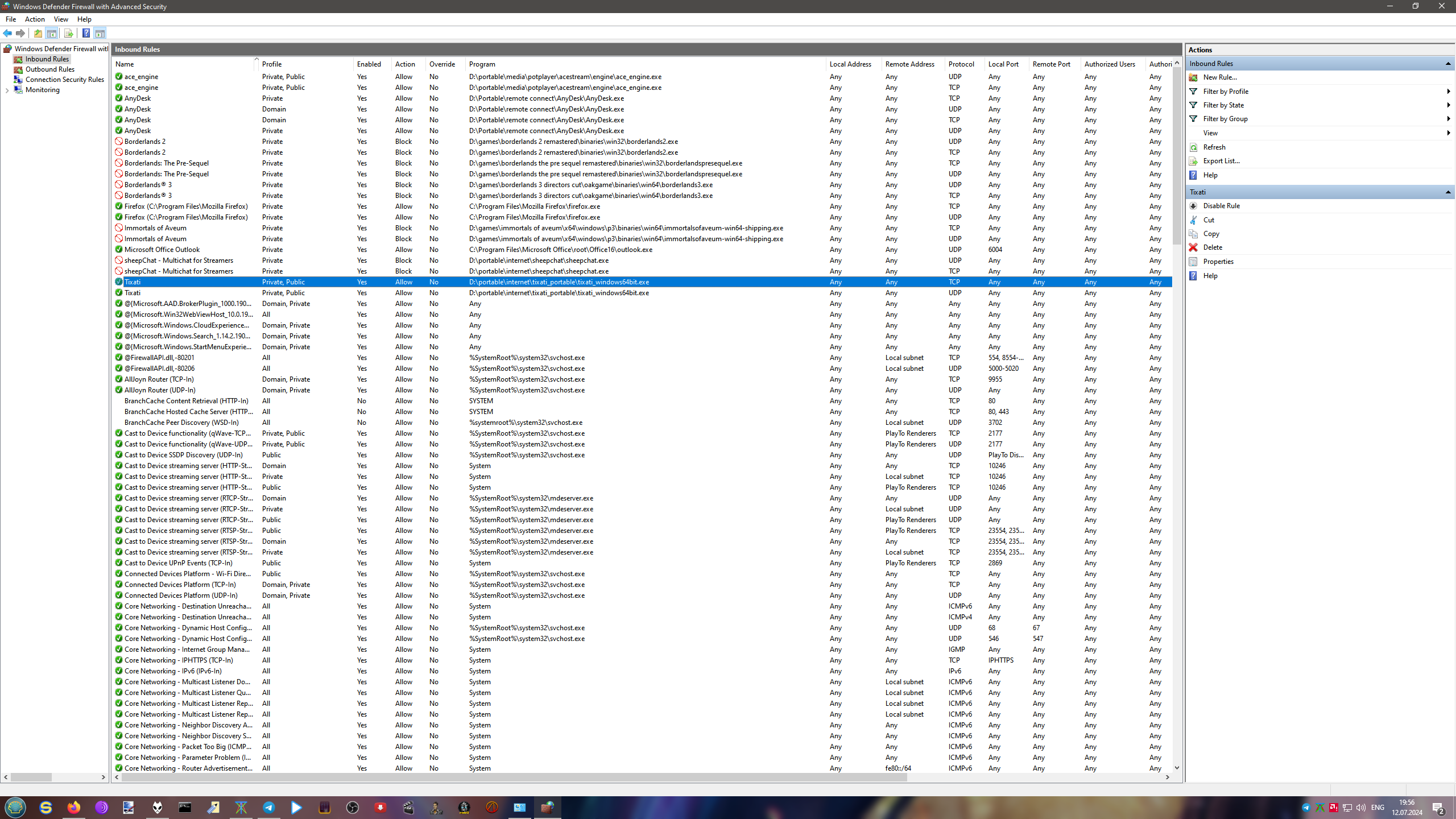Sort the list by Protocol column header
The width and height of the screenshot is (1456, 819).
(x=961, y=64)
